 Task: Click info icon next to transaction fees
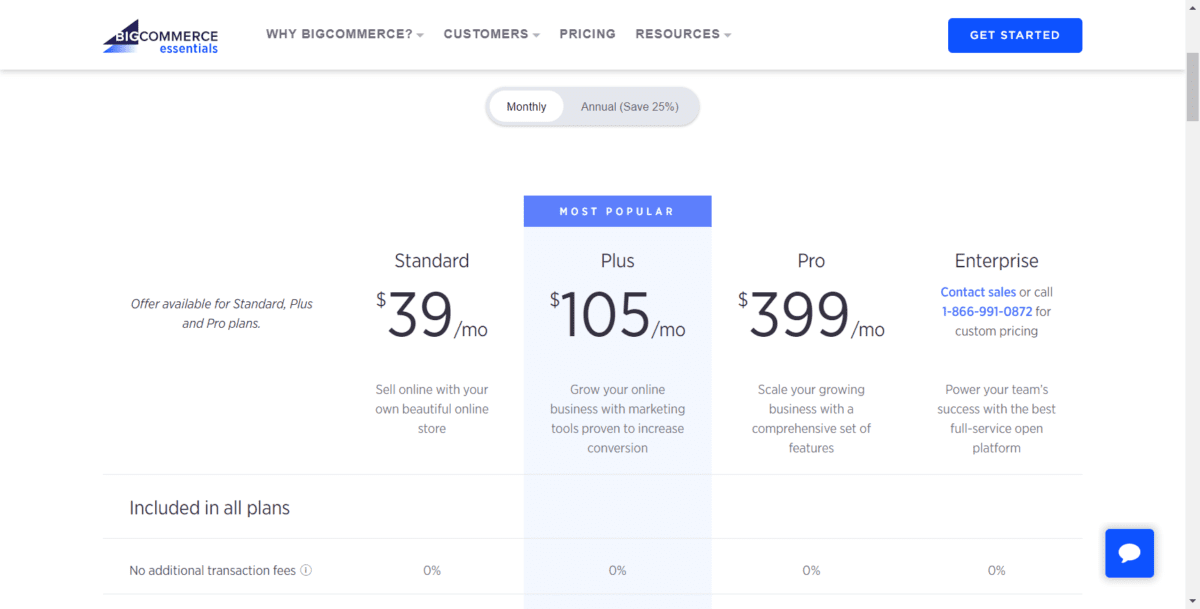(x=306, y=570)
